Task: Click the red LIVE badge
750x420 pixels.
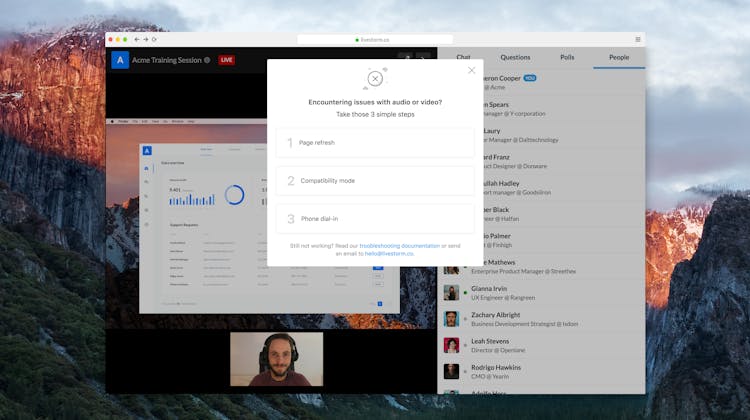Action: pyautogui.click(x=227, y=60)
